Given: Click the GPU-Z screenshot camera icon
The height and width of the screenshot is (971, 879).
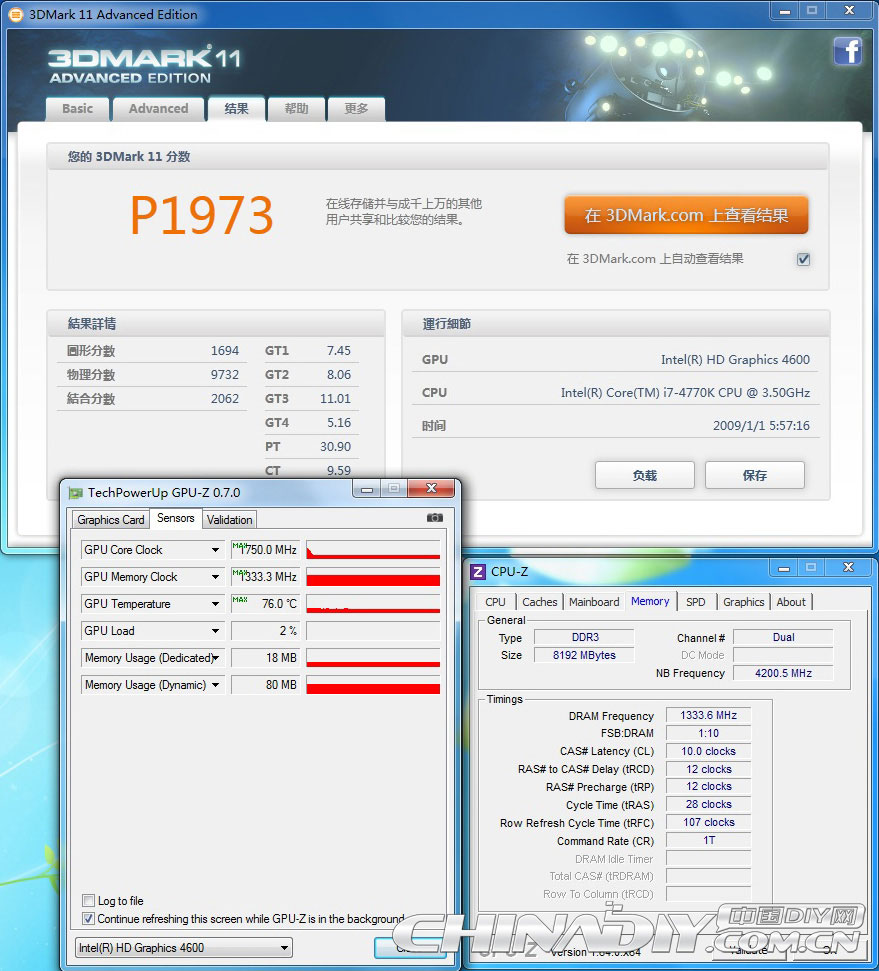Looking at the screenshot, I should [x=435, y=517].
